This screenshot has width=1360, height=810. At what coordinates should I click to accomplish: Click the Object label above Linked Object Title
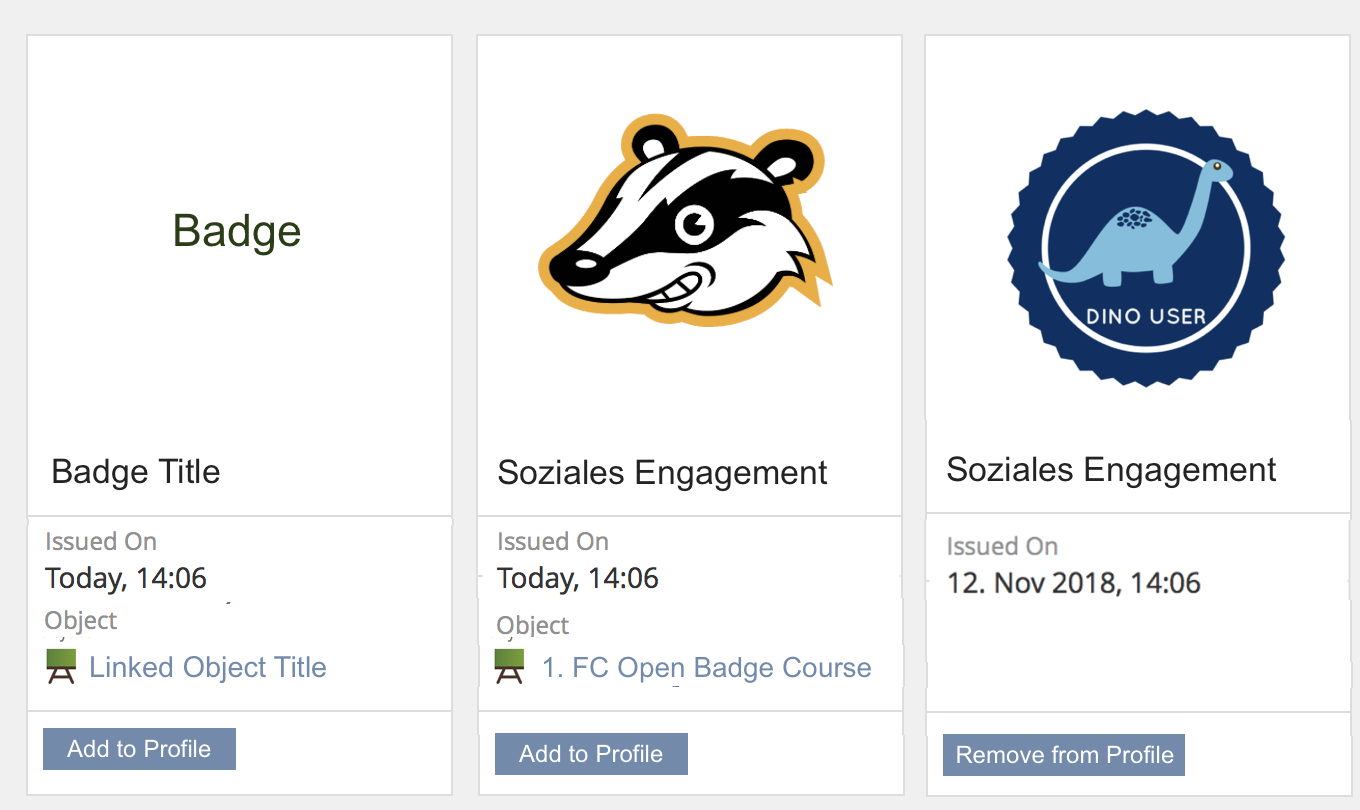pos(81,620)
